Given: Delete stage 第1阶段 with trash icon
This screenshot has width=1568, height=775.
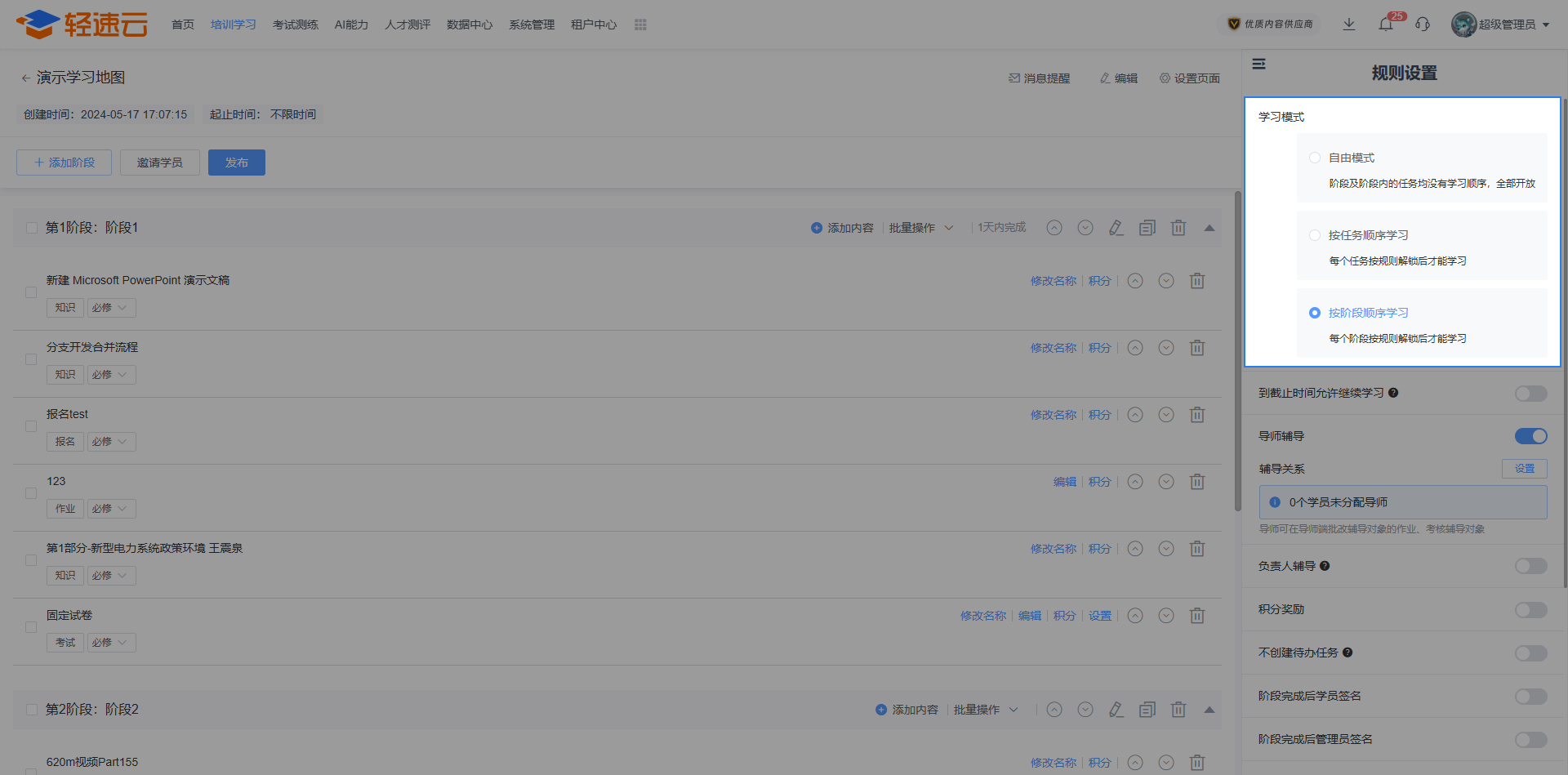Looking at the screenshot, I should (x=1178, y=228).
